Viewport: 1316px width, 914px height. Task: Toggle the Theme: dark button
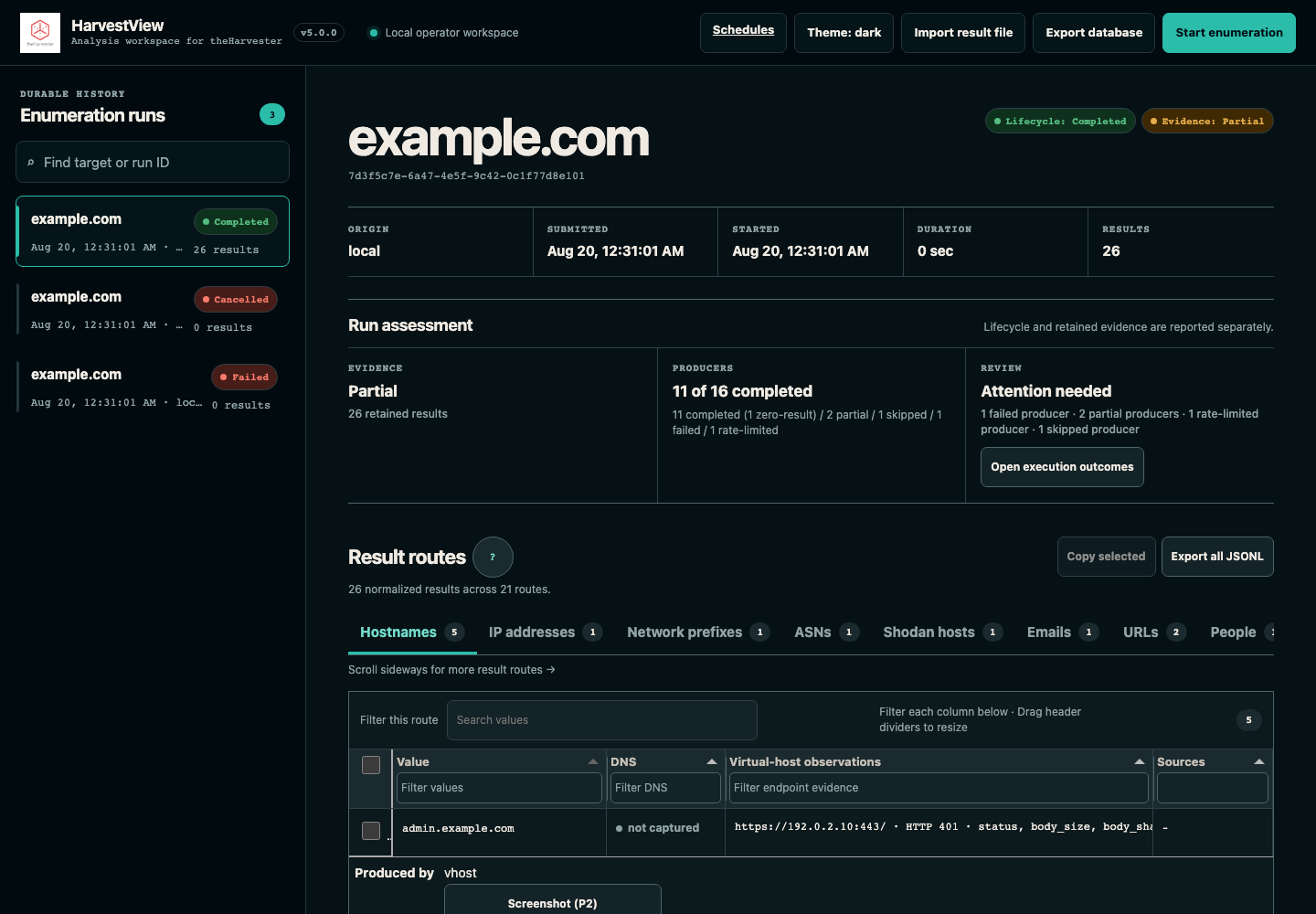coord(844,33)
